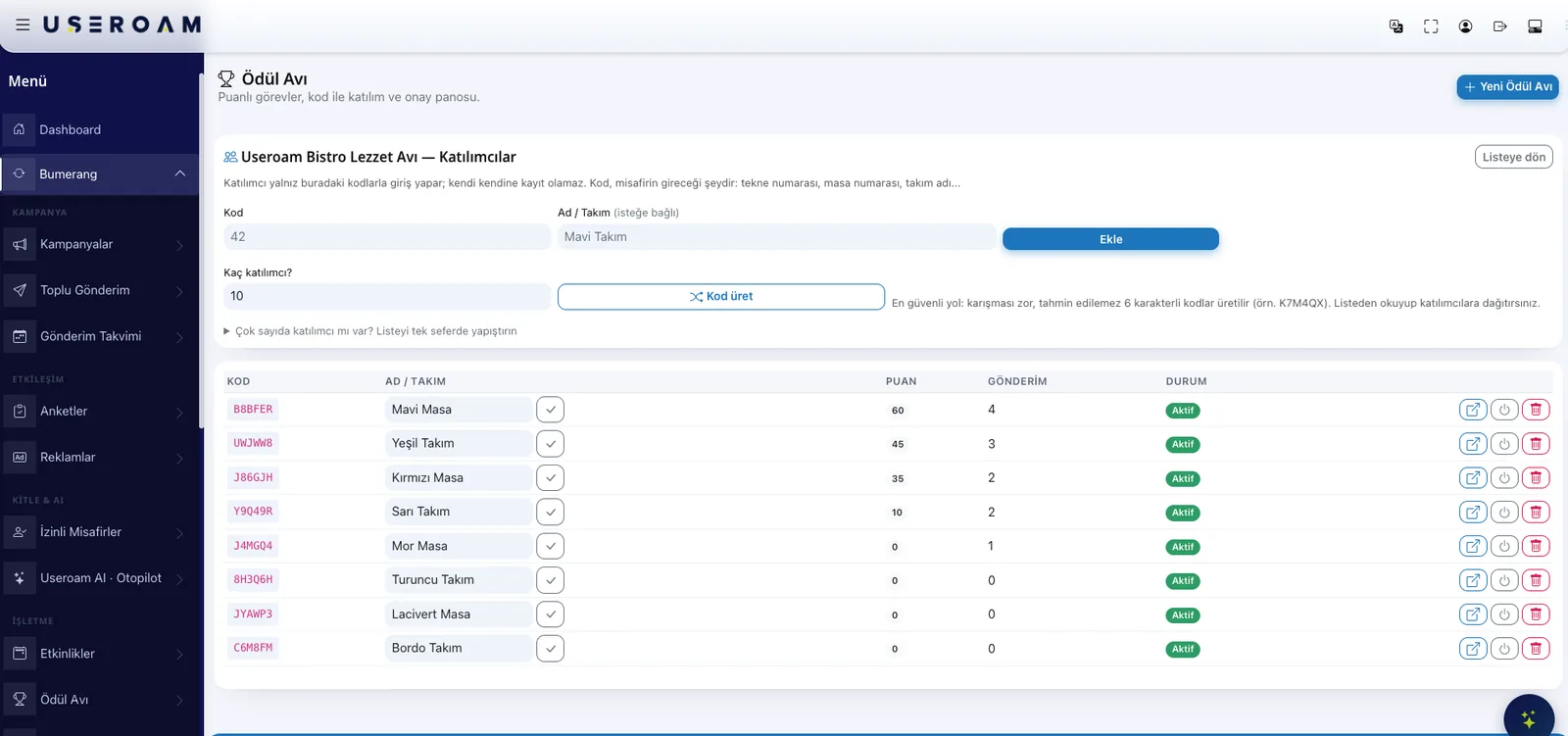Expand the Reklamlar submenu arrow
Screen dimensions: 1568x736
pos(179,458)
